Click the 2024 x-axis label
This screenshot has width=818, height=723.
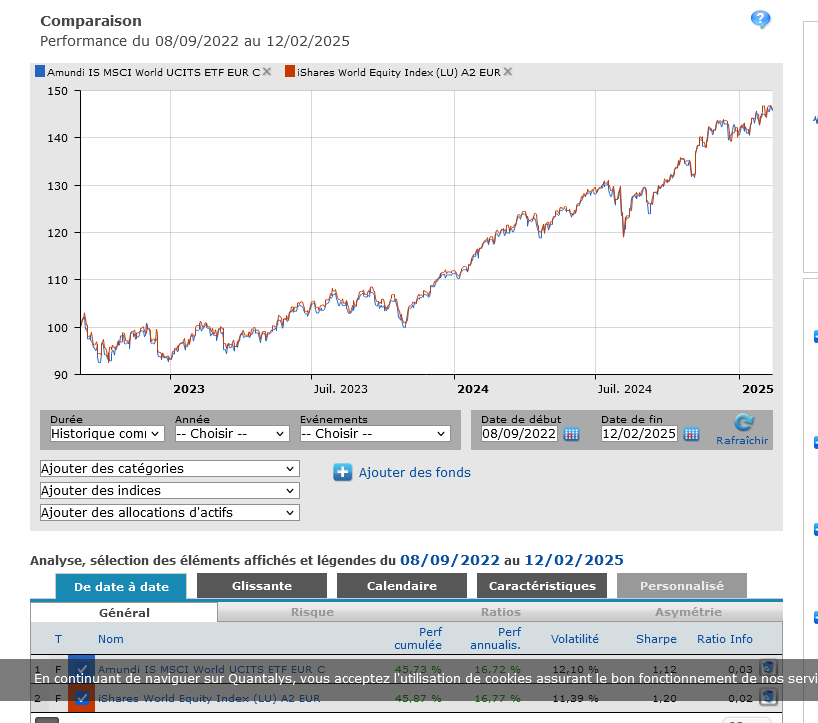coord(473,389)
